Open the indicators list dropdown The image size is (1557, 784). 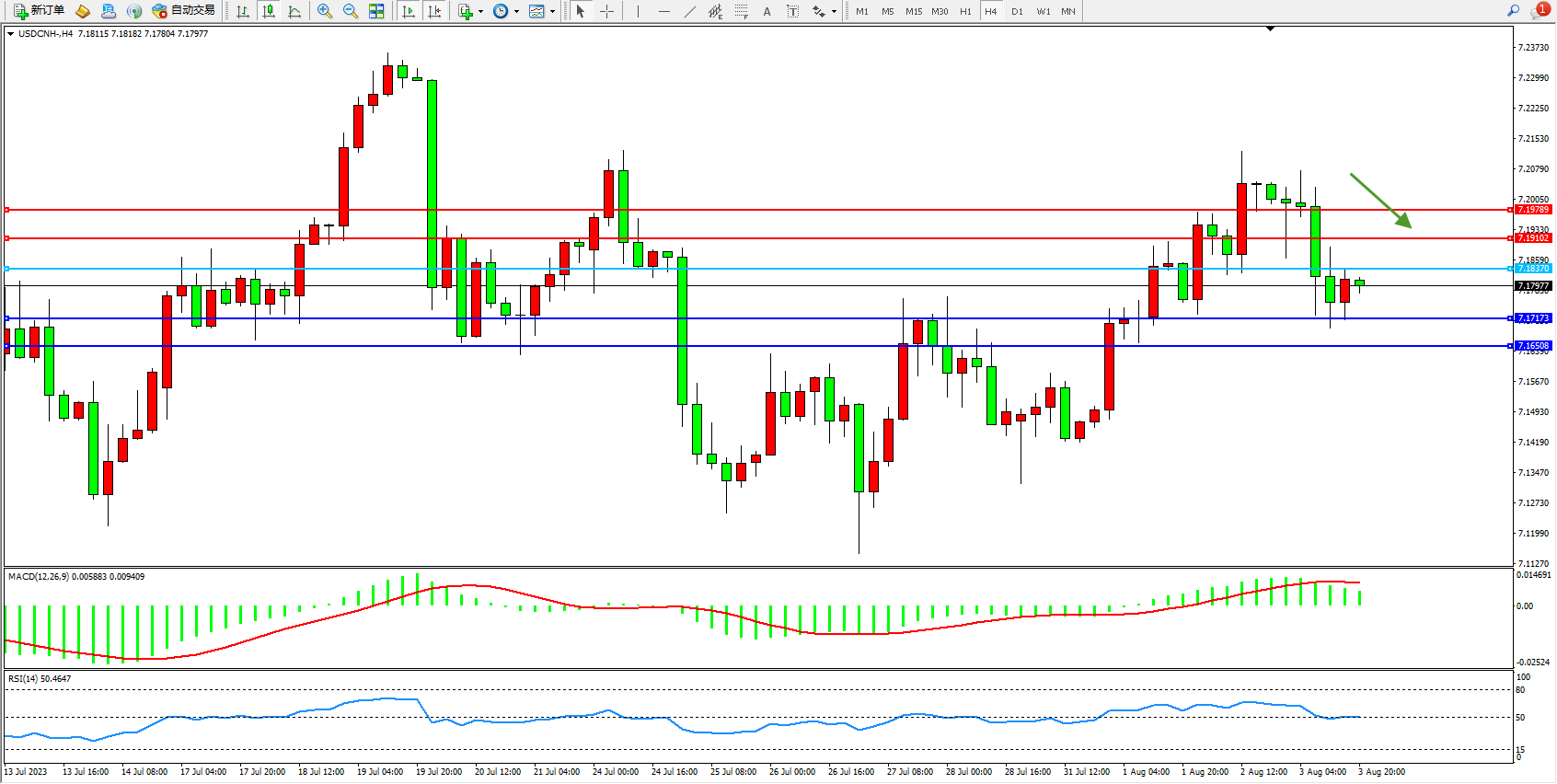(x=480, y=12)
